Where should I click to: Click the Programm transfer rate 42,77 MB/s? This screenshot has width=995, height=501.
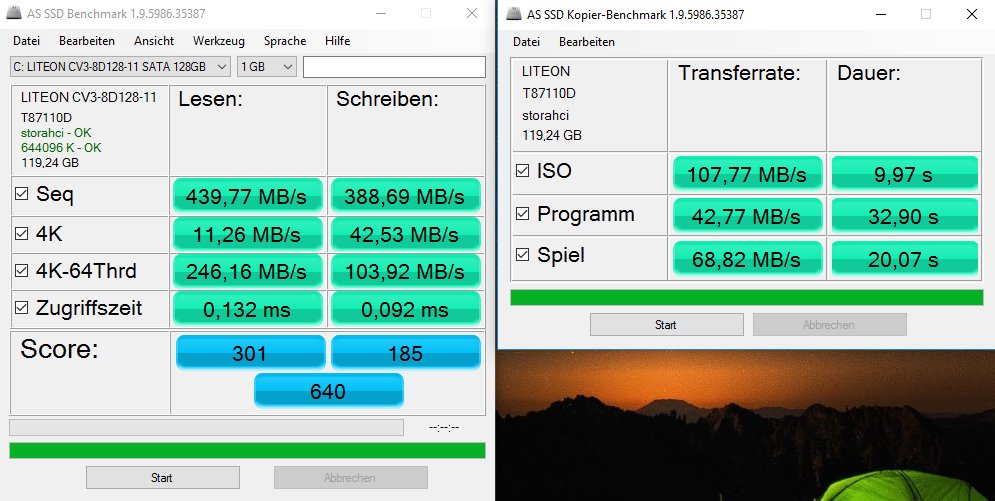748,216
